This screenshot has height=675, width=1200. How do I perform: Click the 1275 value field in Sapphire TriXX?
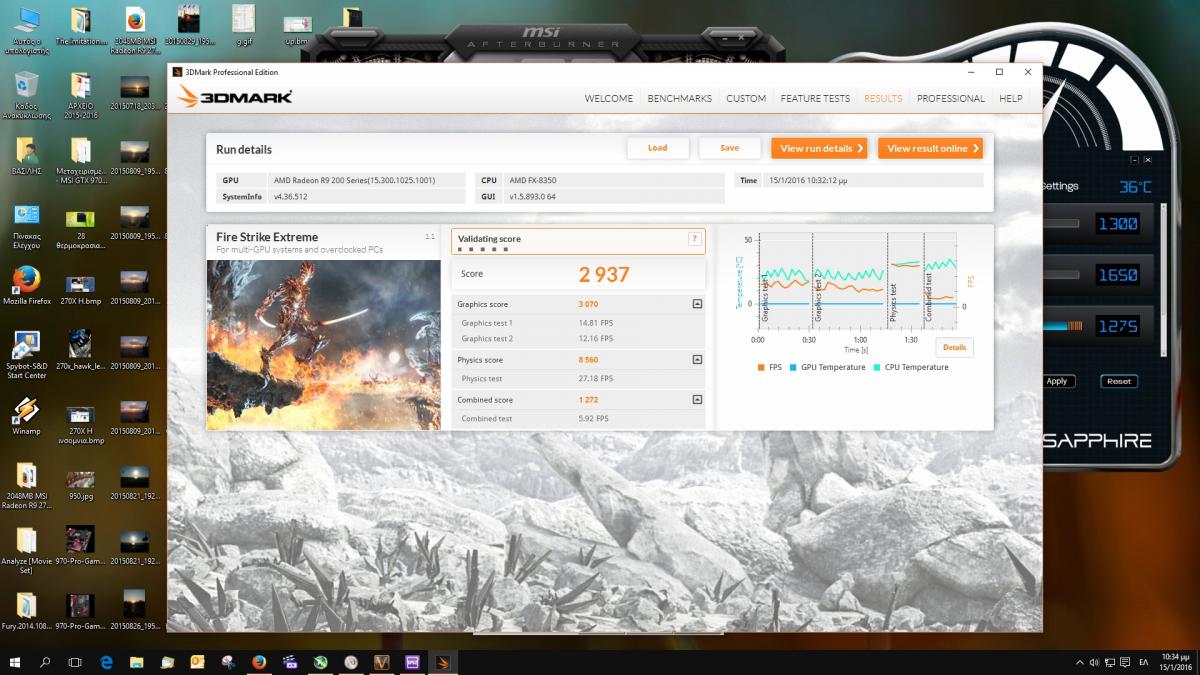click(1118, 326)
